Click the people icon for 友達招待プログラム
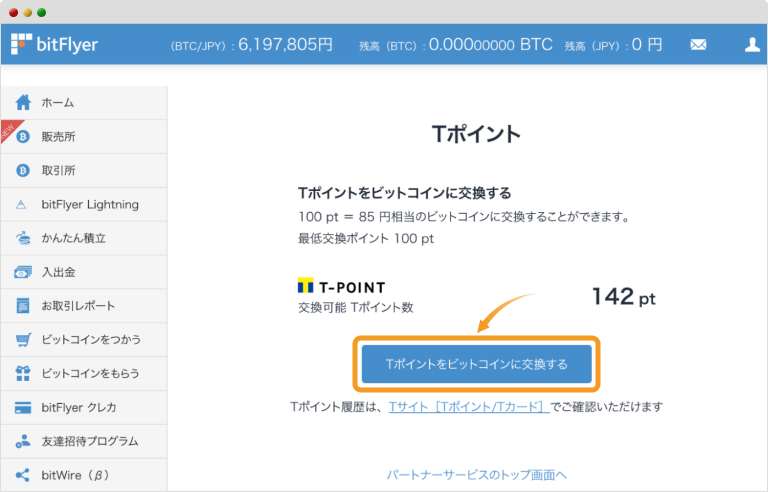768x492 pixels. (23, 441)
